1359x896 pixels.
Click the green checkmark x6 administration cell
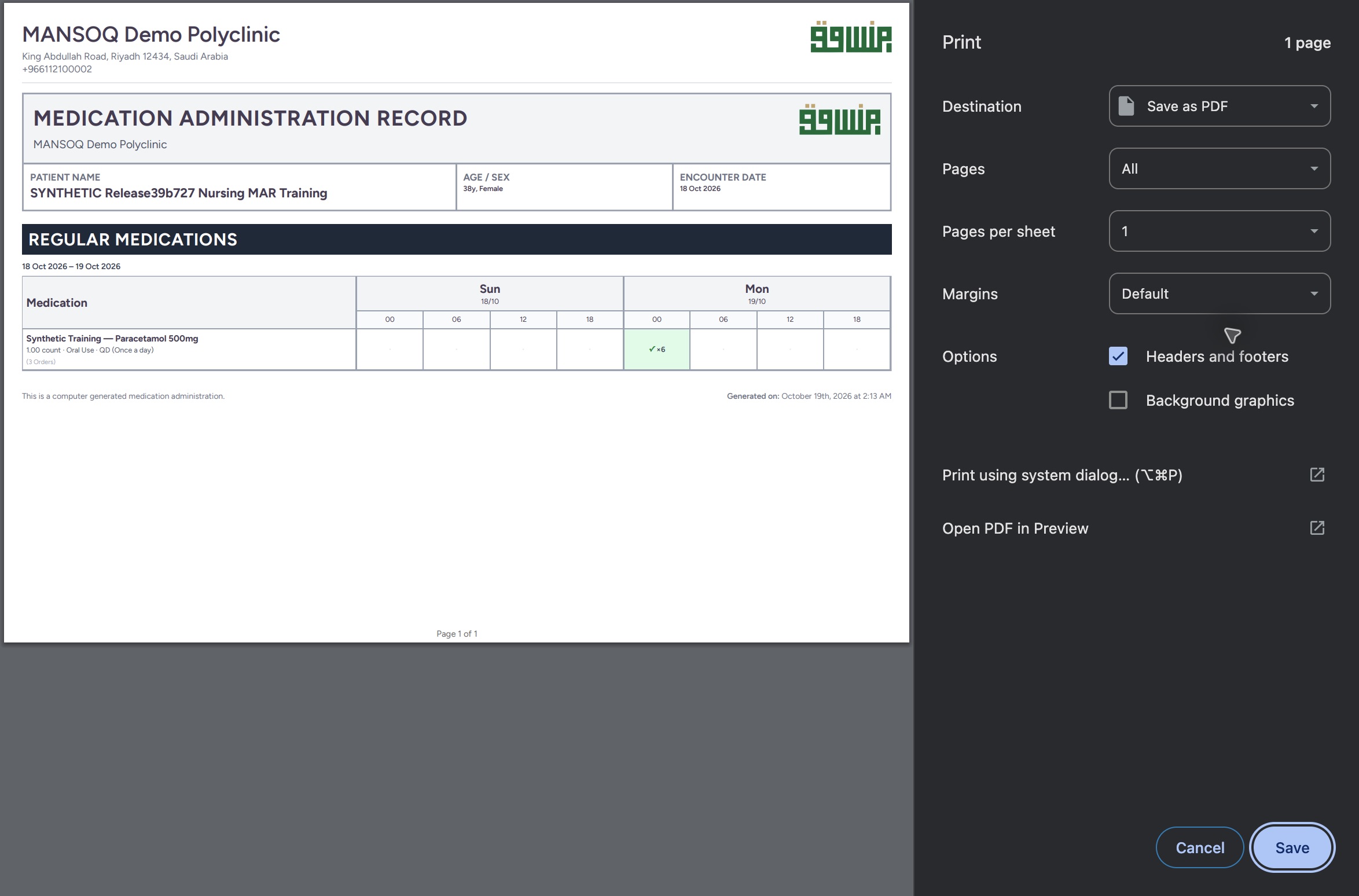click(x=656, y=349)
